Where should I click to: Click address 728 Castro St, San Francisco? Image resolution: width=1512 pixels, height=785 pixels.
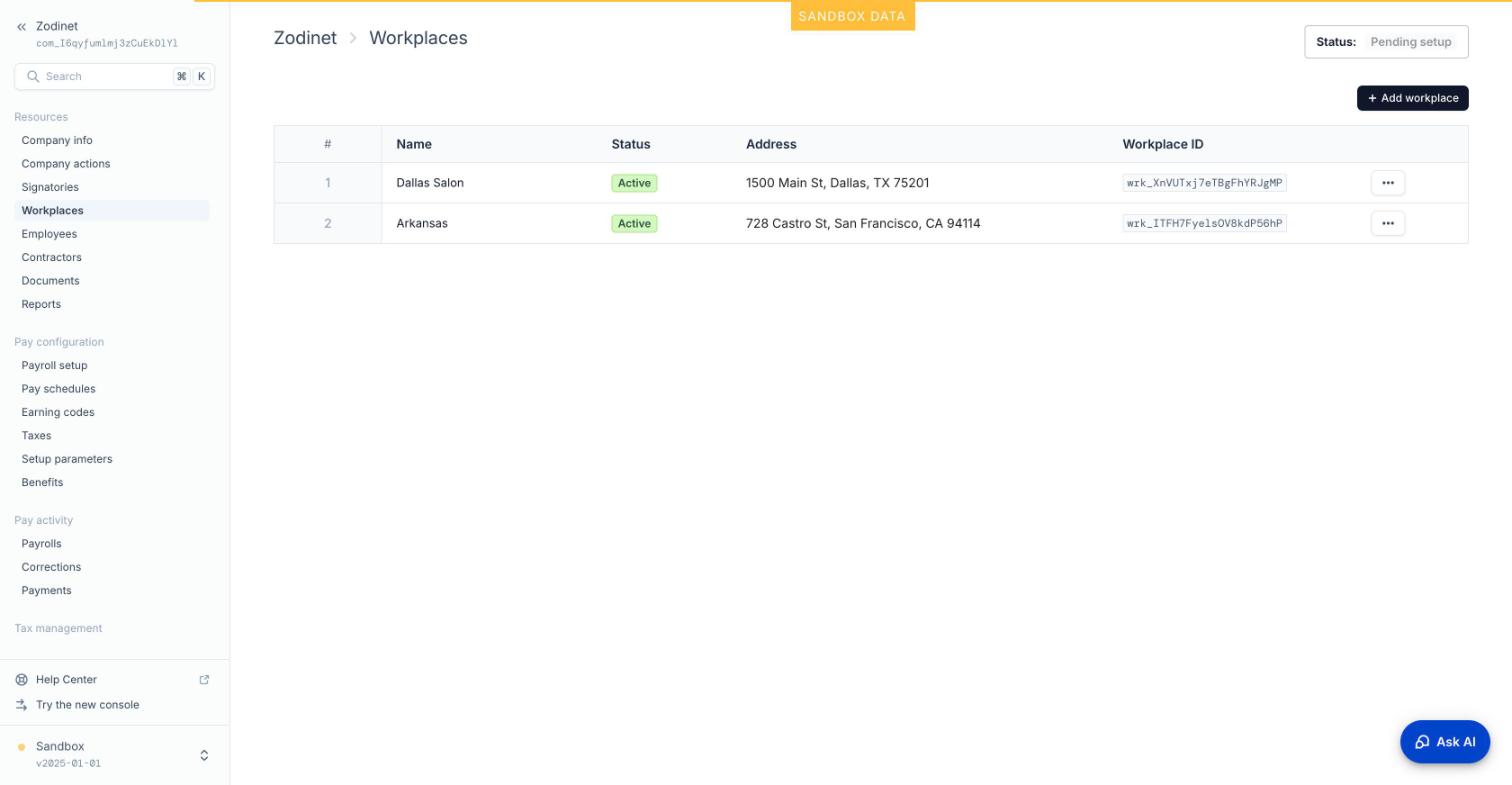(863, 223)
